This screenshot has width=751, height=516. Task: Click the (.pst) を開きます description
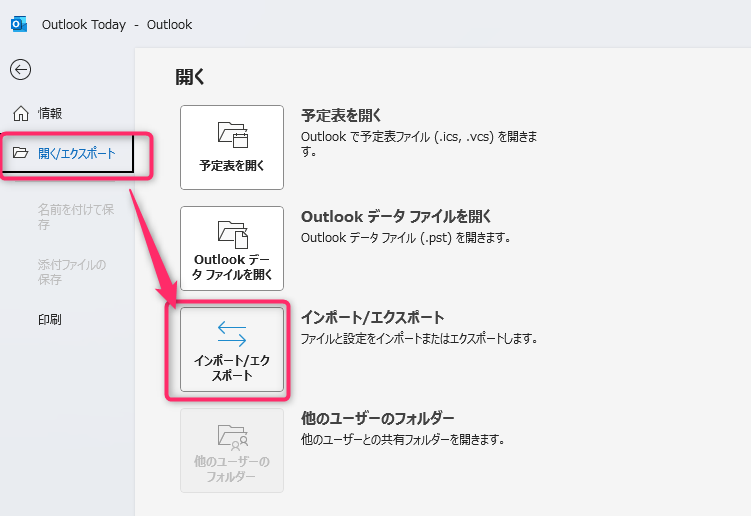point(406,238)
